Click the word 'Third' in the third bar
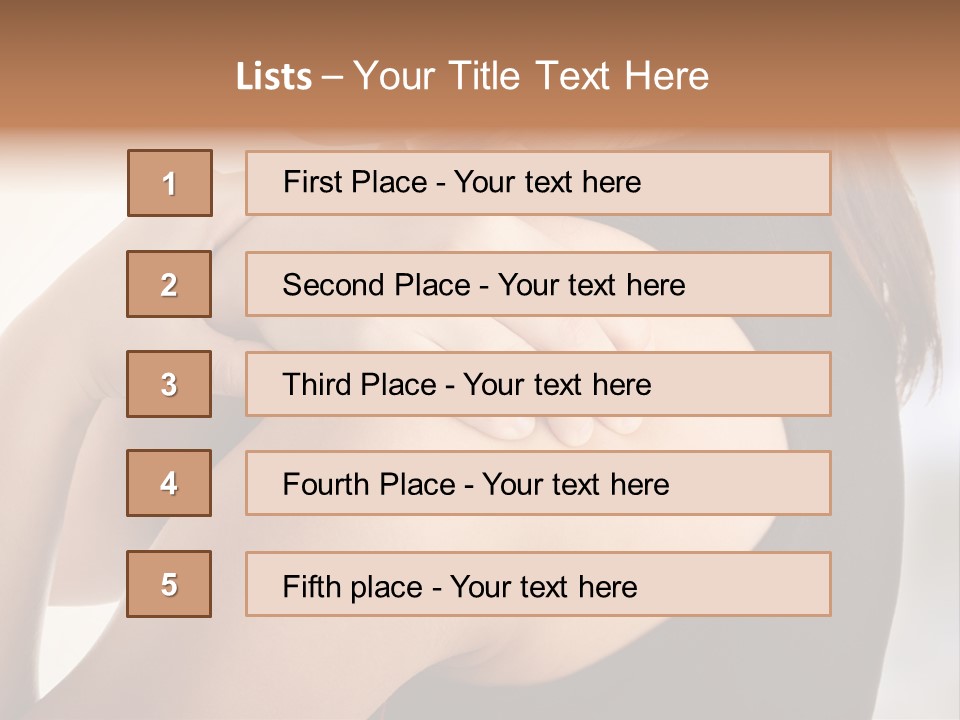The width and height of the screenshot is (960, 720). 316,384
